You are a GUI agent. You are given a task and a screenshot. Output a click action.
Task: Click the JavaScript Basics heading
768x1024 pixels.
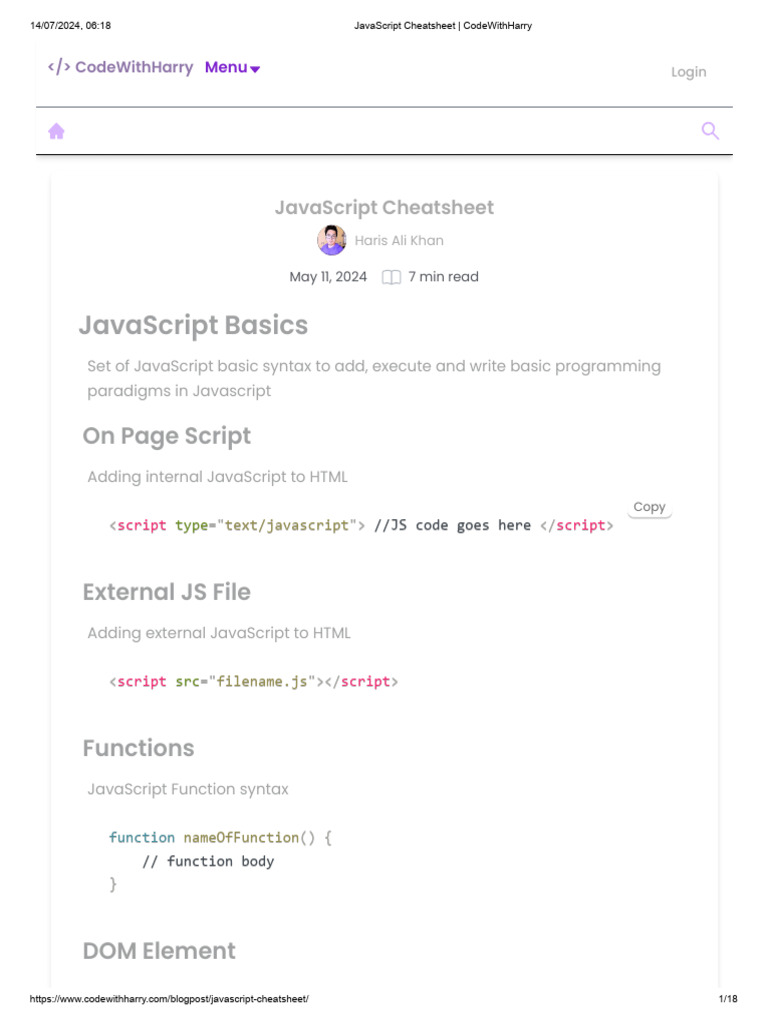193,325
